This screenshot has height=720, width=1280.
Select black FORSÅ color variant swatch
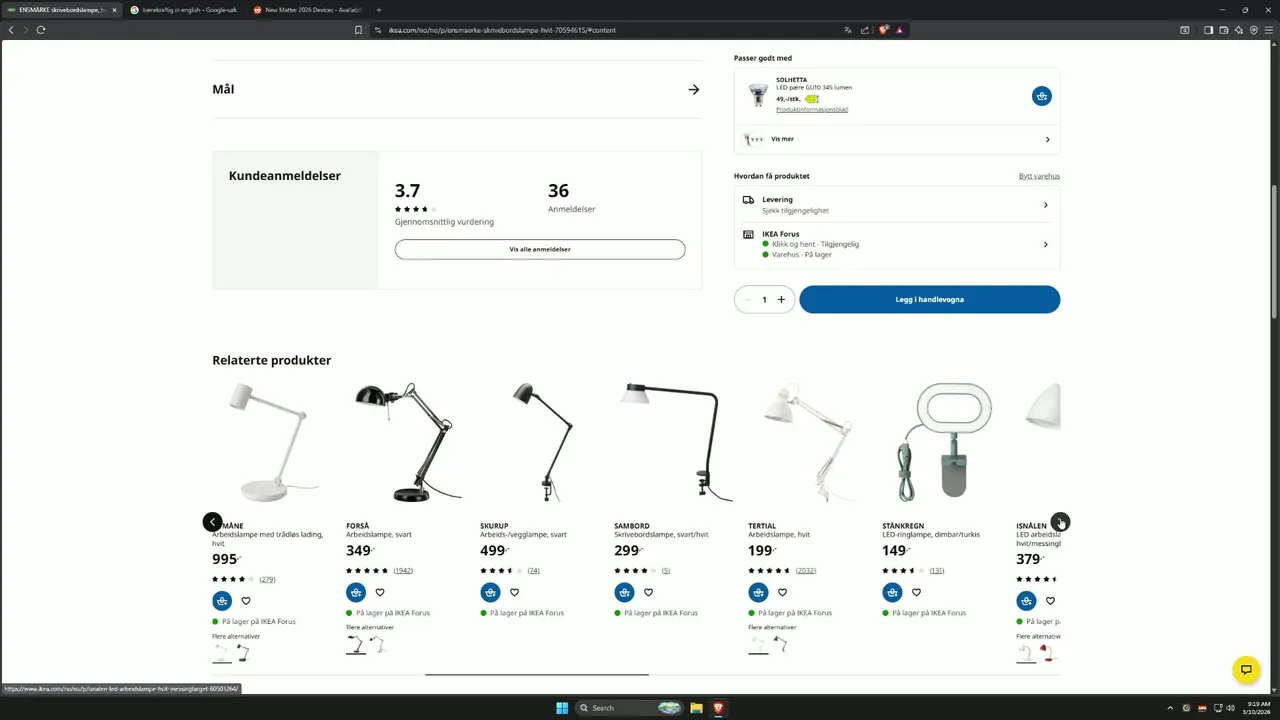tap(356, 645)
